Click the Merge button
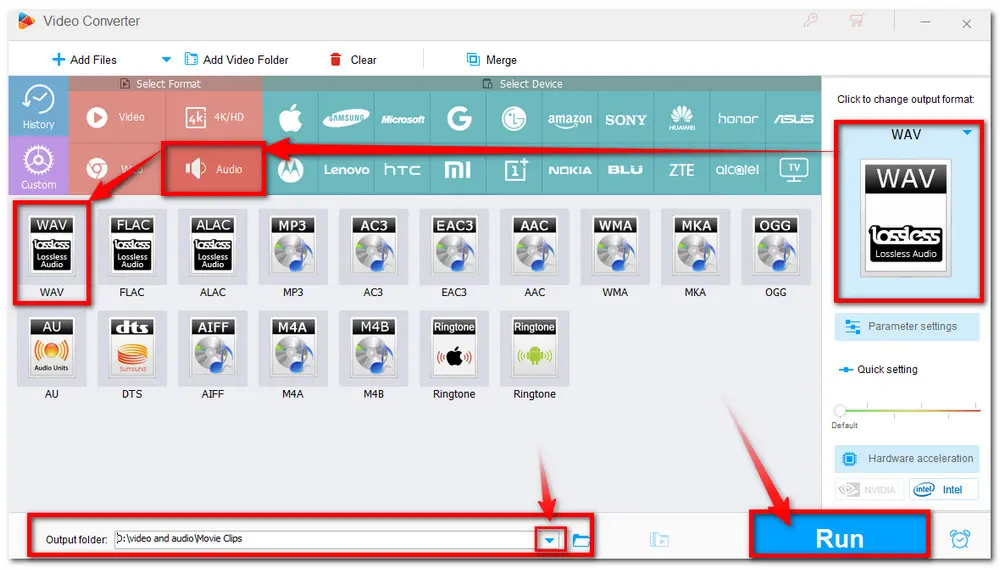This screenshot has width=1000, height=570. [491, 60]
